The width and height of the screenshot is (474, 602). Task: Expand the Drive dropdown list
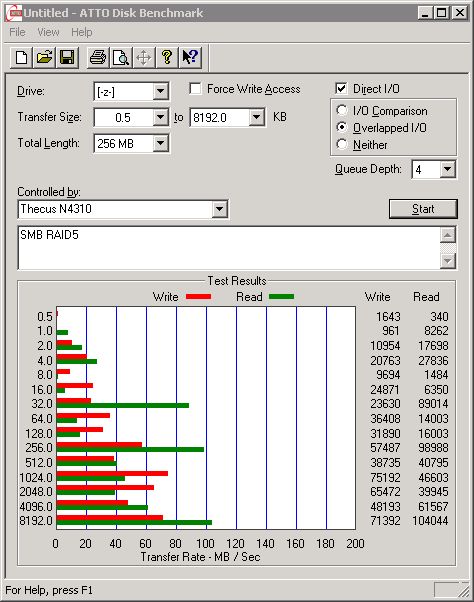[x=160, y=91]
